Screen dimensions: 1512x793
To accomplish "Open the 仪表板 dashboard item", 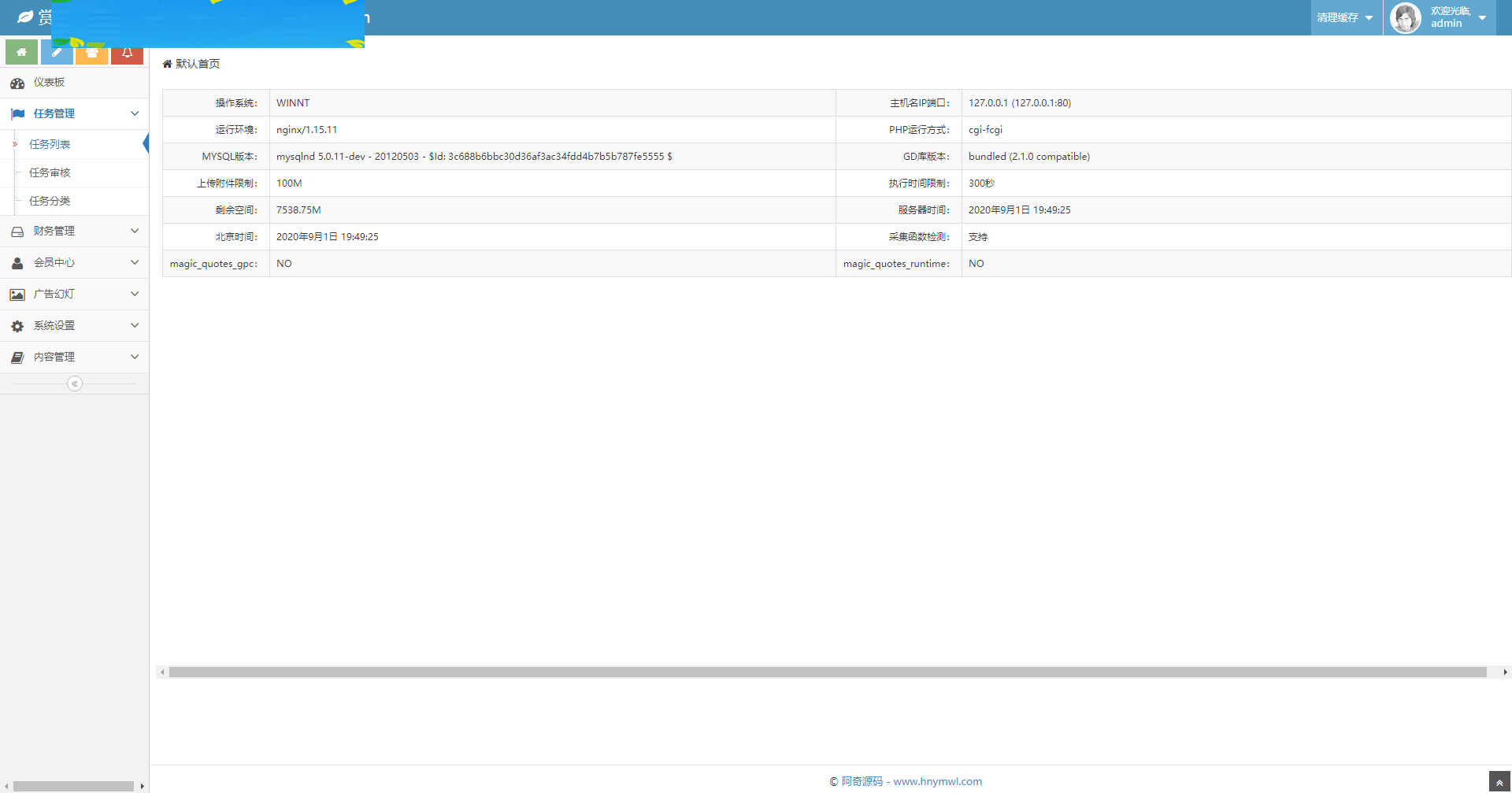I will 49,83.
